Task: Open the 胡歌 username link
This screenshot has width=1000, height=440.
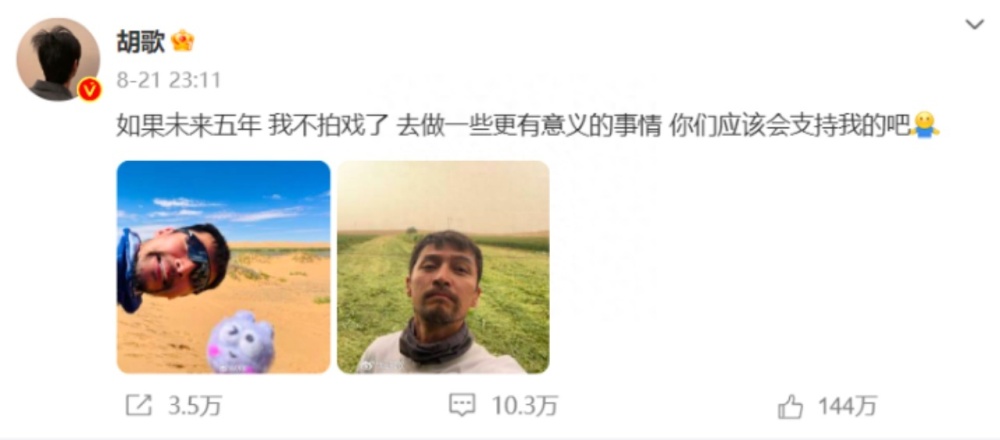Action: 141,42
